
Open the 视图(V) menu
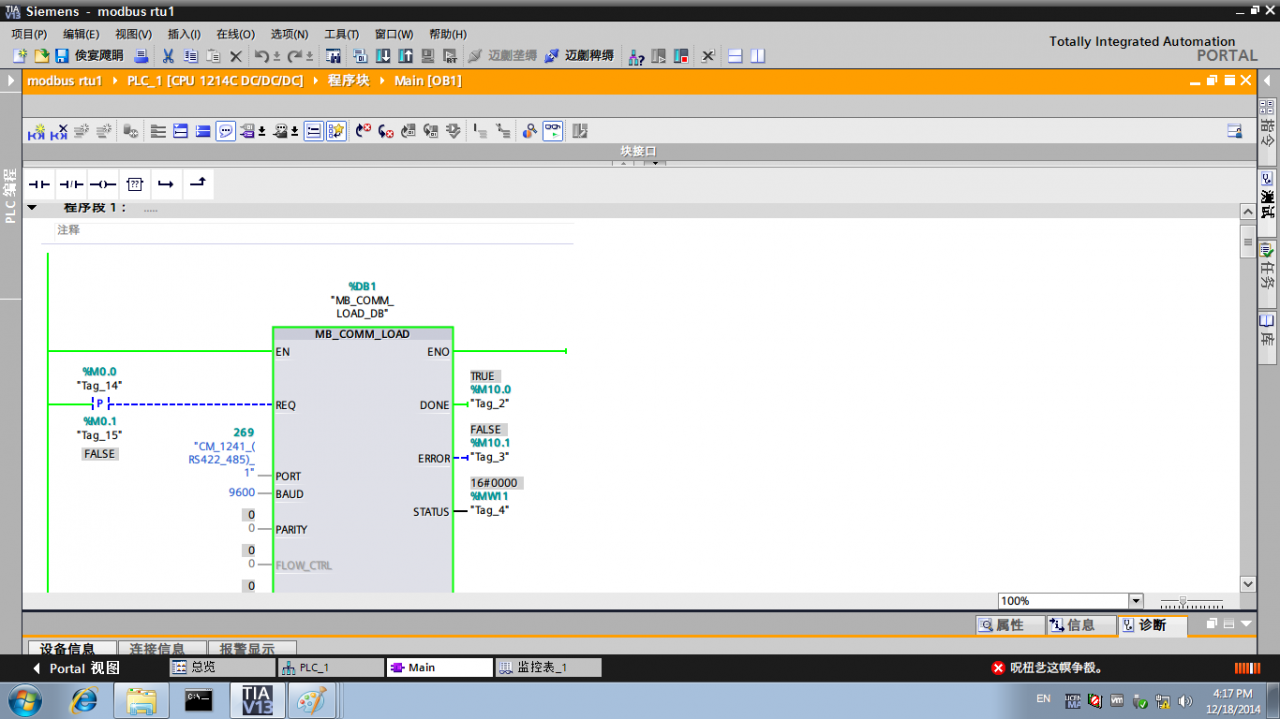pyautogui.click(x=133, y=34)
